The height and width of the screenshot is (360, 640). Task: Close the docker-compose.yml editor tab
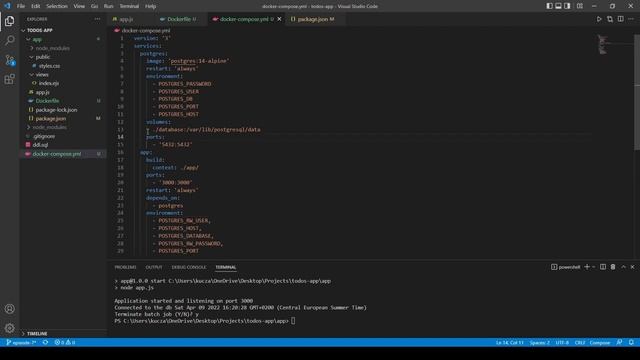(x=280, y=19)
